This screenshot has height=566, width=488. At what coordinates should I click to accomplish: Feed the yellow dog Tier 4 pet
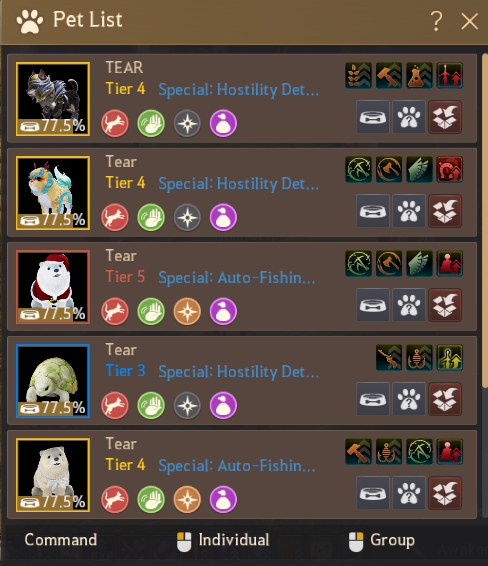coord(373,211)
